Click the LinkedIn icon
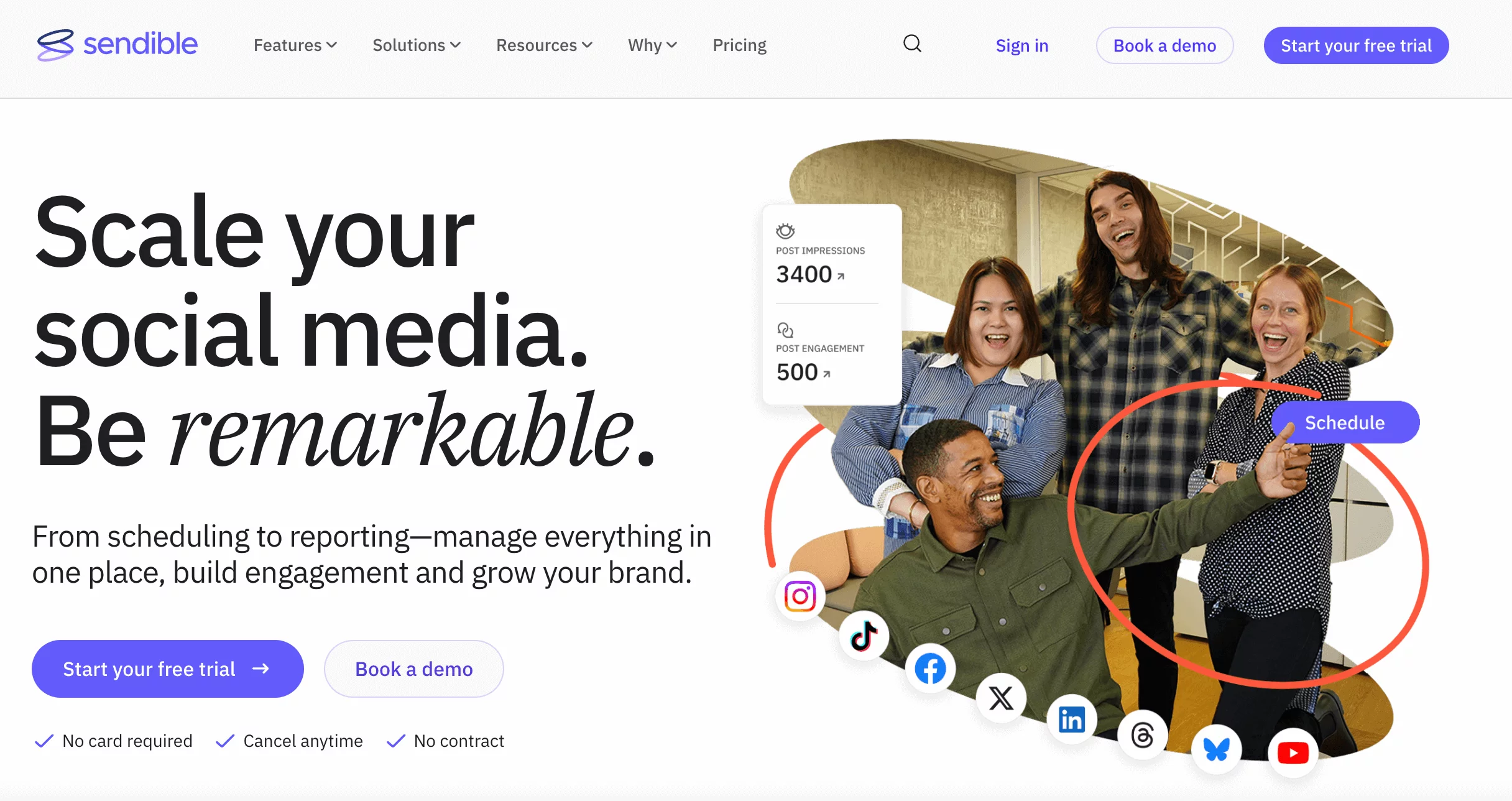This screenshot has height=801, width=1512. pos(1072,720)
